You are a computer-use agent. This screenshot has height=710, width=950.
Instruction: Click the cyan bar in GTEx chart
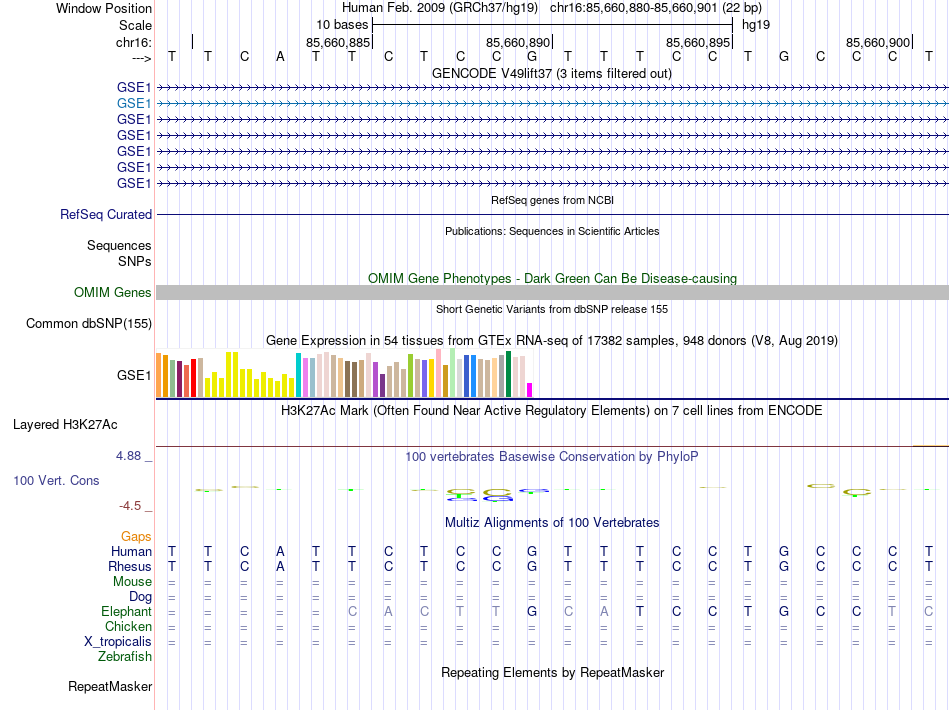pyautogui.click(x=298, y=375)
